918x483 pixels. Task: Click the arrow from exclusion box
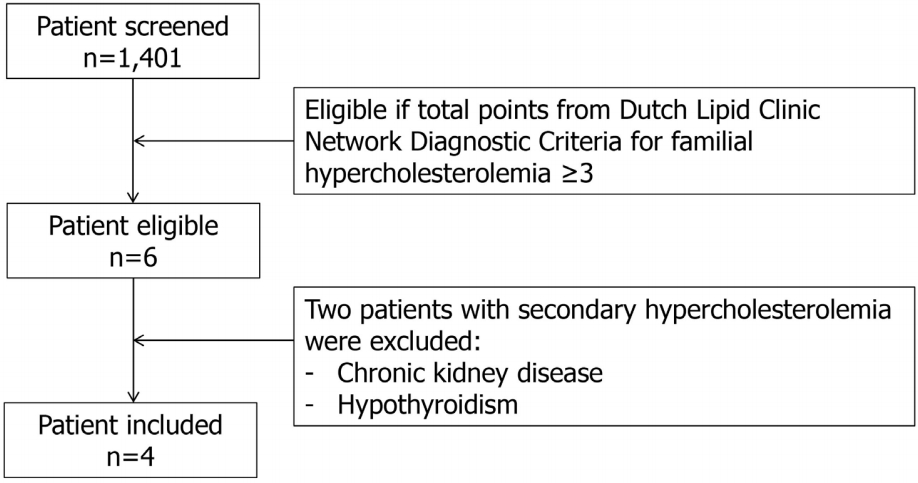(214, 340)
